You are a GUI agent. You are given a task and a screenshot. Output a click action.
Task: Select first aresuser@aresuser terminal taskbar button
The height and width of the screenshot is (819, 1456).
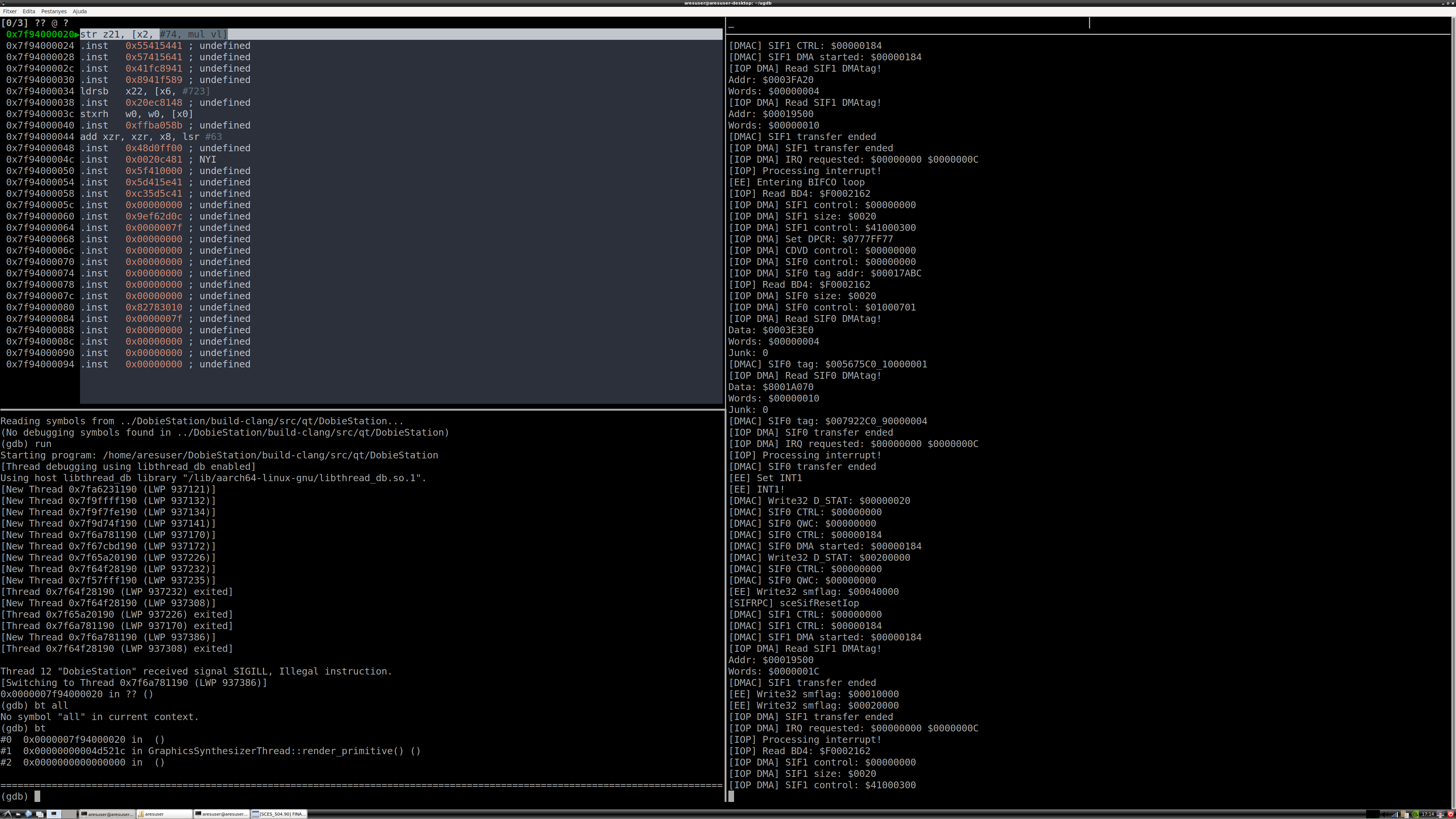point(107,814)
